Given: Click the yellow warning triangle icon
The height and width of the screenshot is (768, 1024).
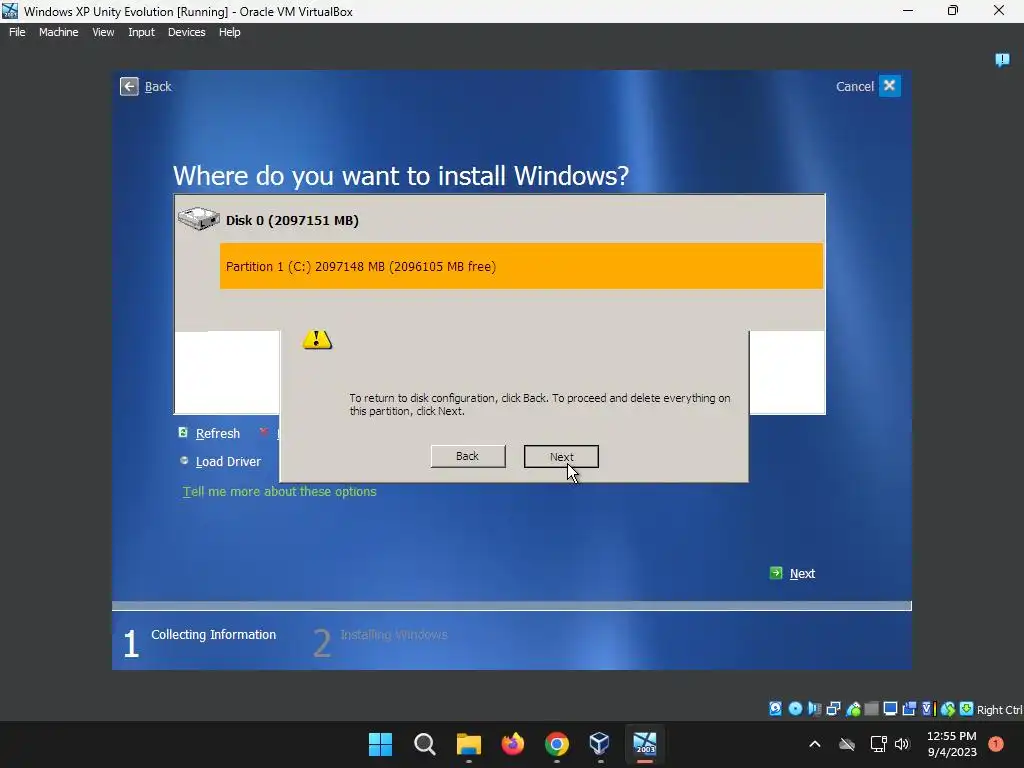Looking at the screenshot, I should click(317, 339).
